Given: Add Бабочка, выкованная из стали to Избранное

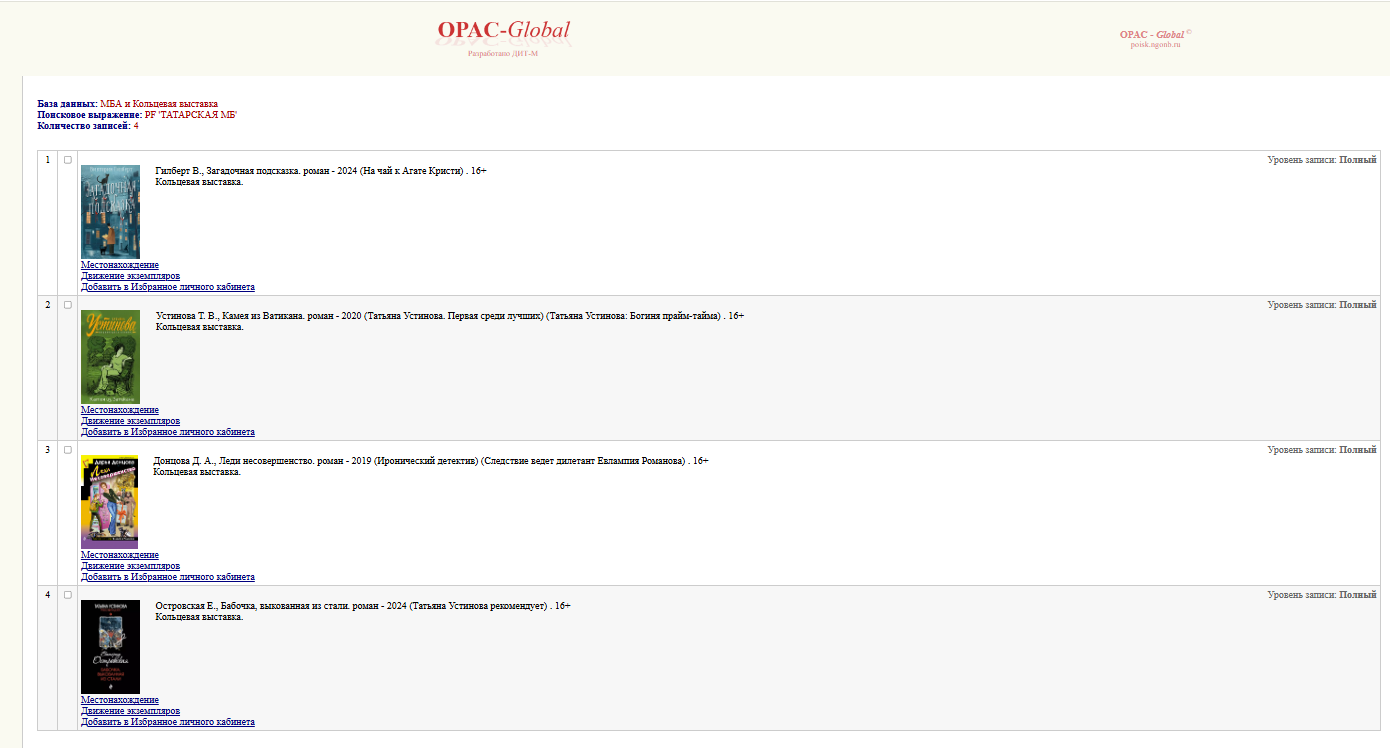Looking at the screenshot, I should (167, 722).
